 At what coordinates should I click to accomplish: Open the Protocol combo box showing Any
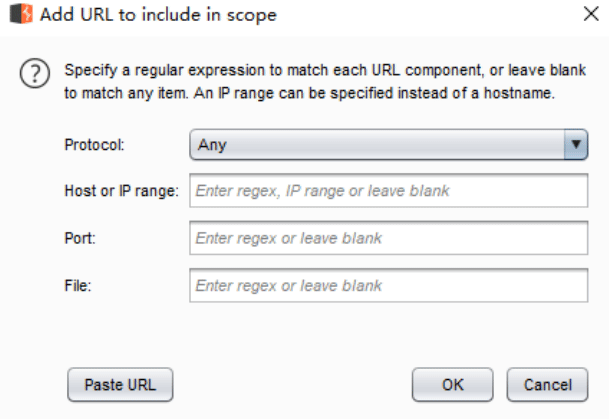[389, 145]
